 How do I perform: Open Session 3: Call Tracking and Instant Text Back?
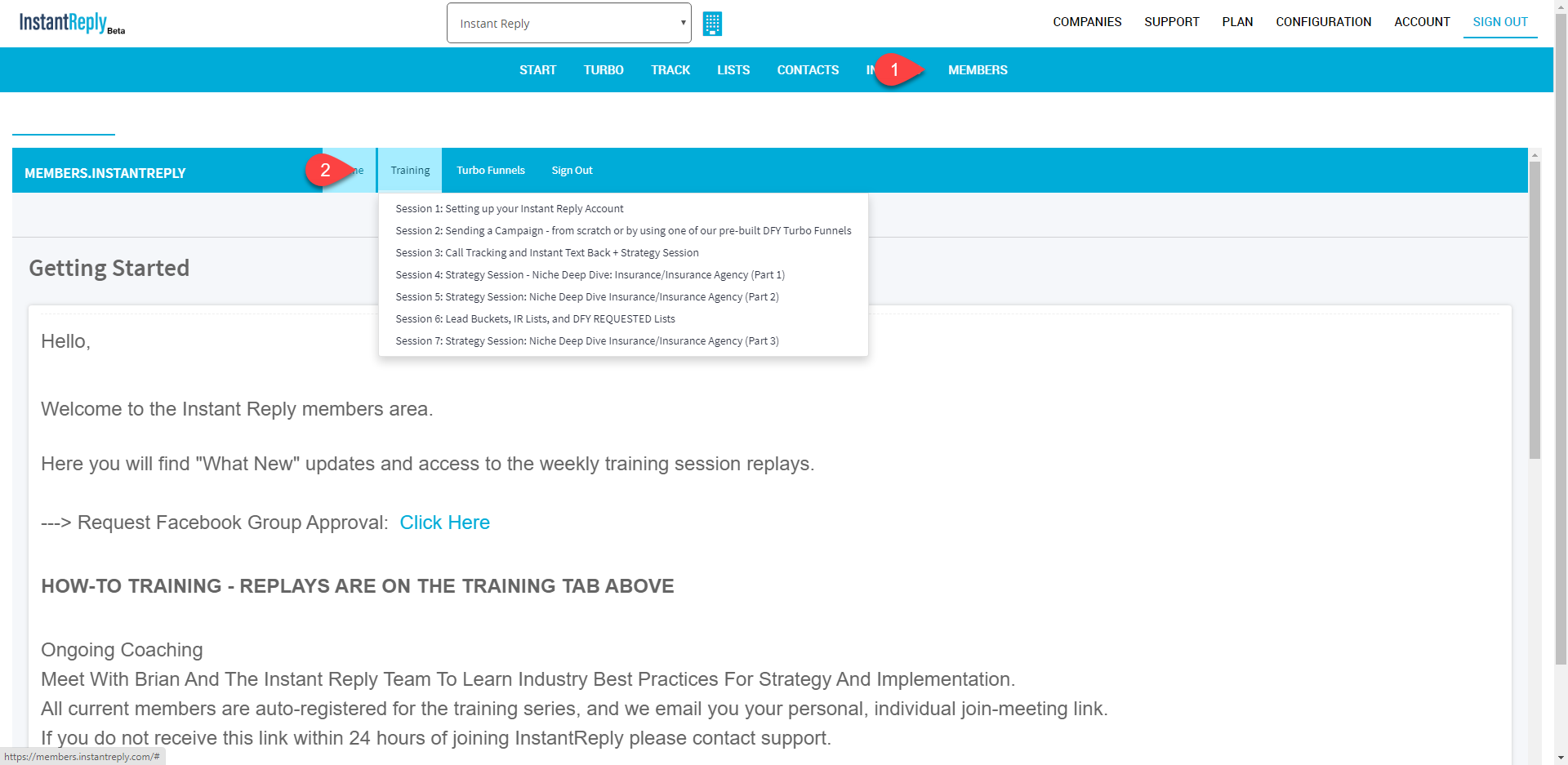tap(547, 253)
